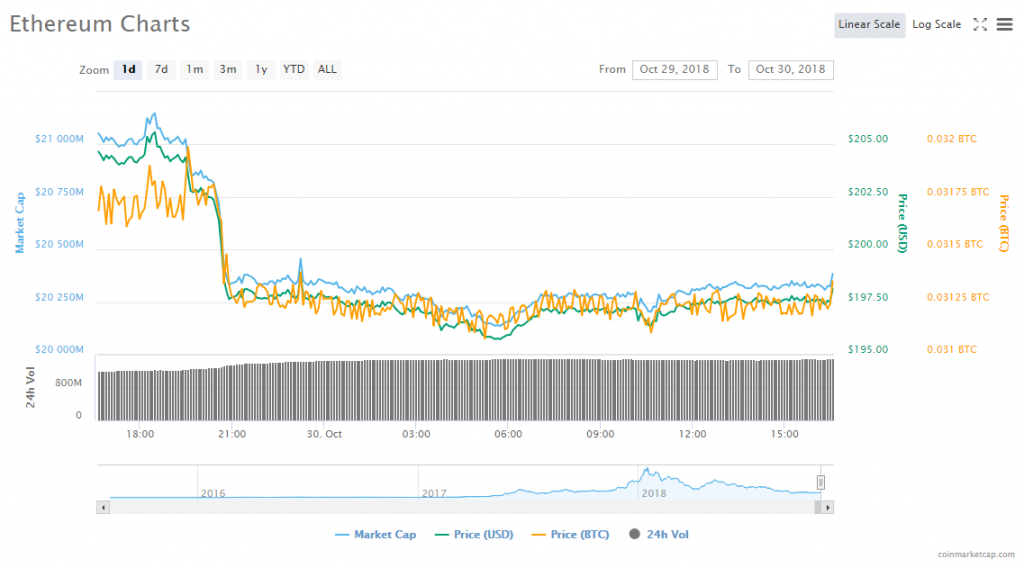Show ALL historical data
Viewport: 1024px width, 568px height.
327,70
